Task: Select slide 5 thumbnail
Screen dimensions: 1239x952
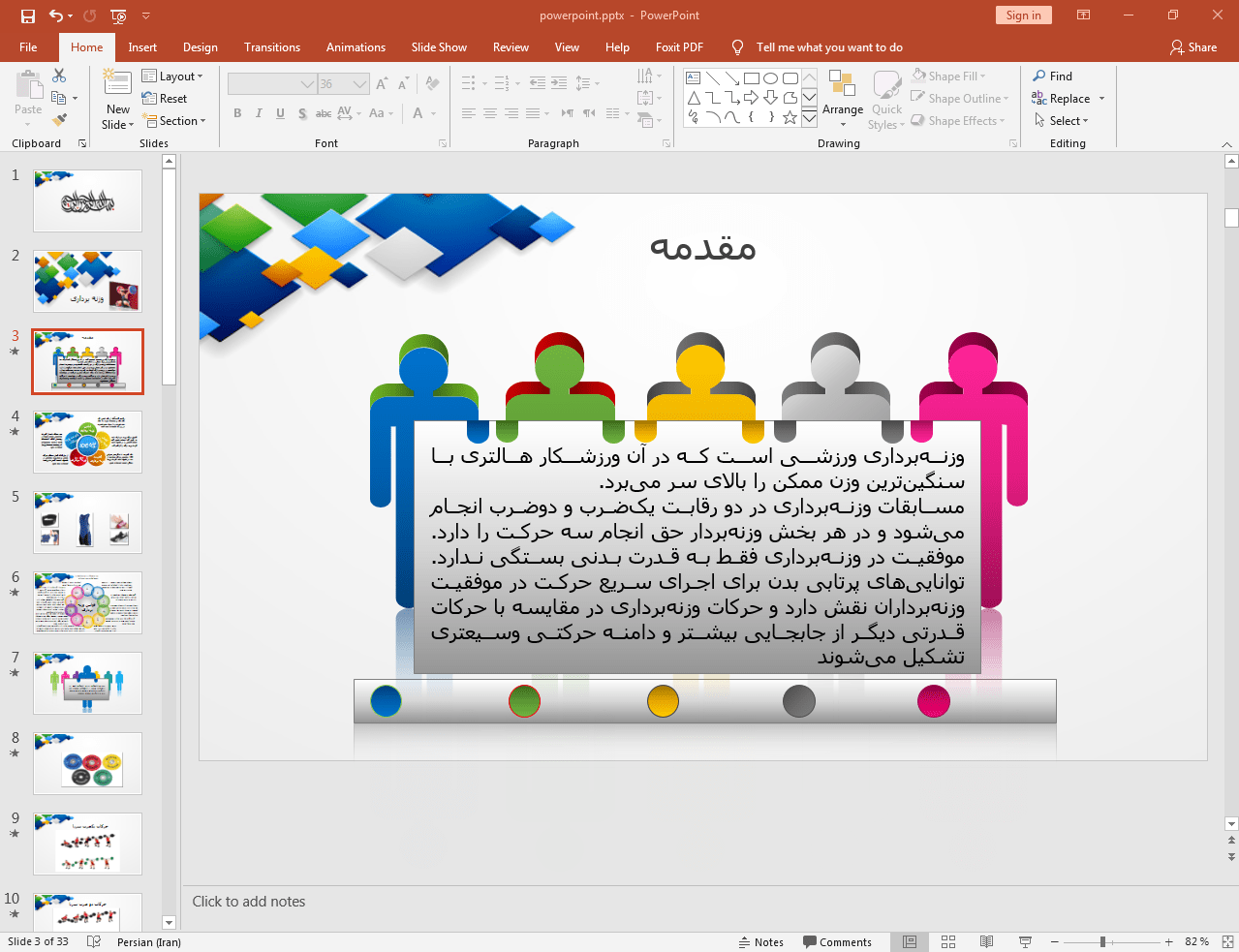Action: [x=88, y=522]
